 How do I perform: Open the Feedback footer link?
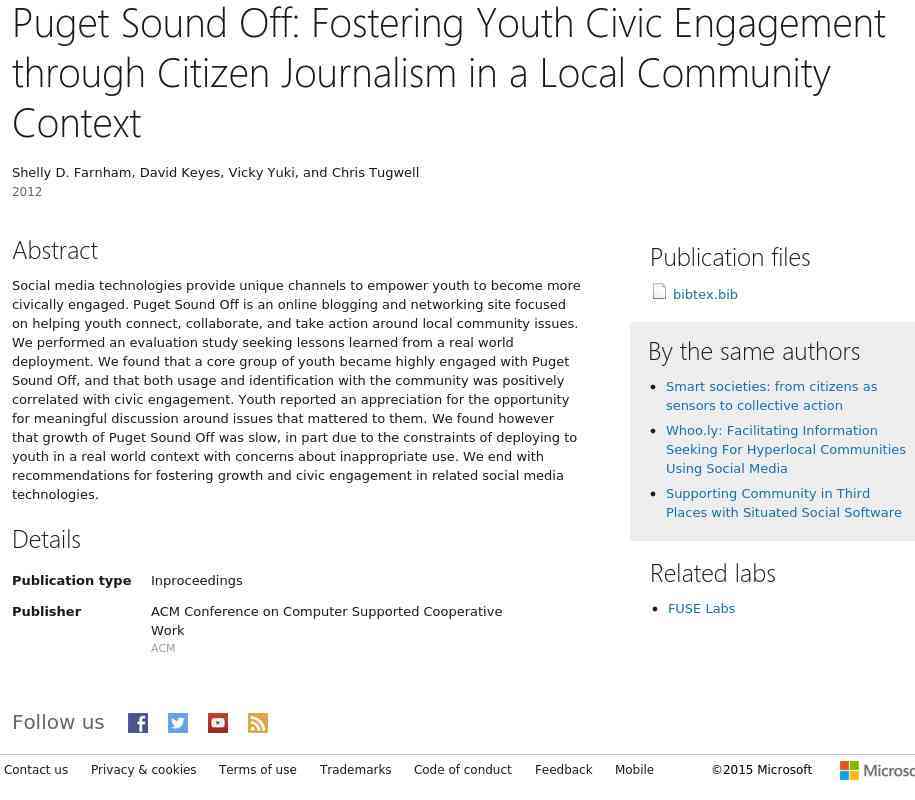click(563, 770)
